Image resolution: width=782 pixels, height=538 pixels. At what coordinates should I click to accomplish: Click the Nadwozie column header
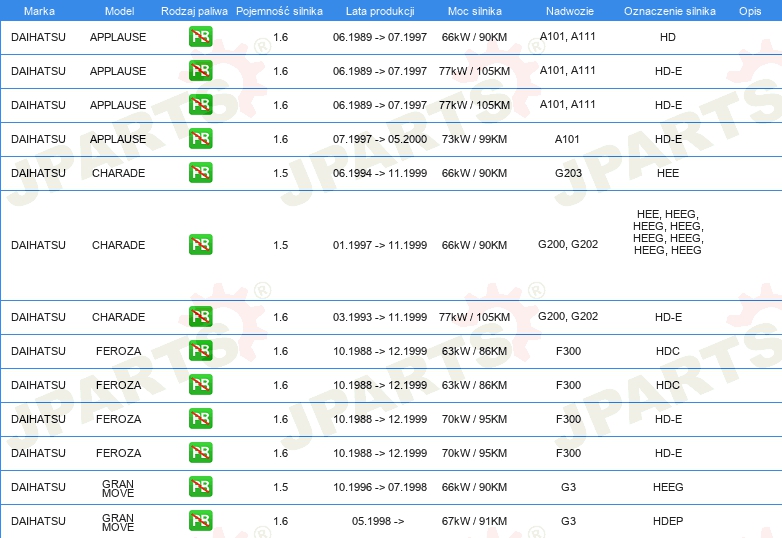click(x=570, y=11)
